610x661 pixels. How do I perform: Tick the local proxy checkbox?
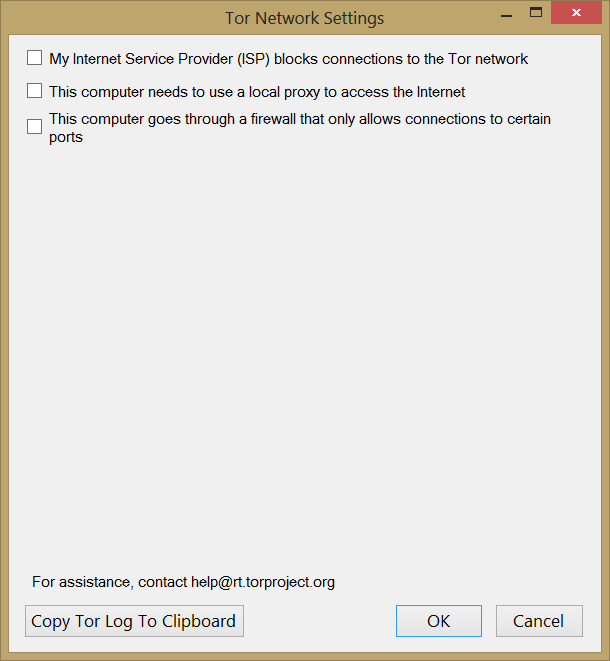(35, 91)
